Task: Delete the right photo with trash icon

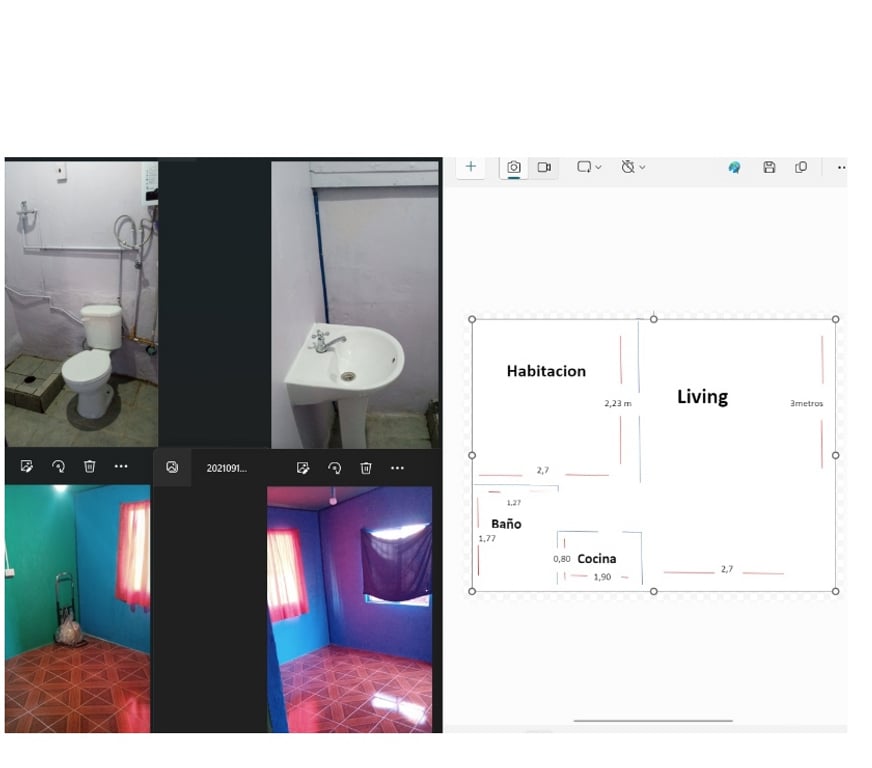Action: (x=366, y=468)
